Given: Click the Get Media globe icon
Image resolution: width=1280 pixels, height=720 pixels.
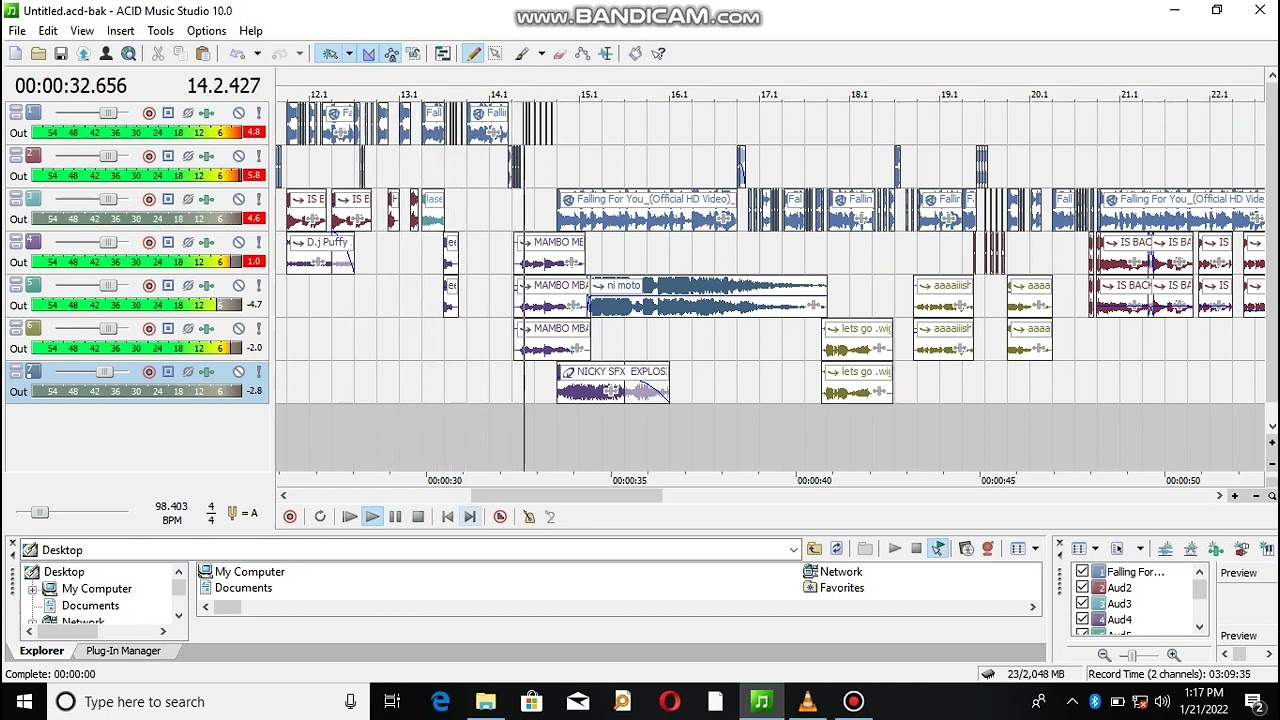Looking at the screenshot, I should tap(129, 54).
